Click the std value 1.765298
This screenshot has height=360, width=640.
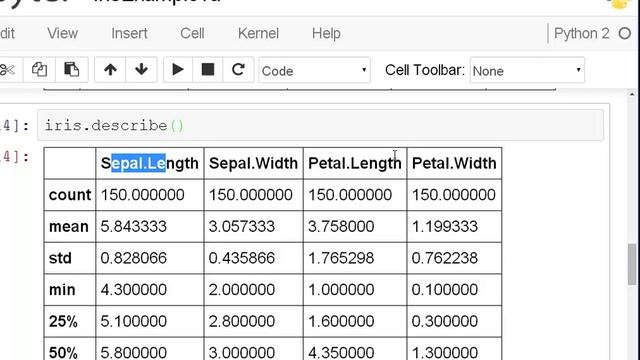pos(341,258)
